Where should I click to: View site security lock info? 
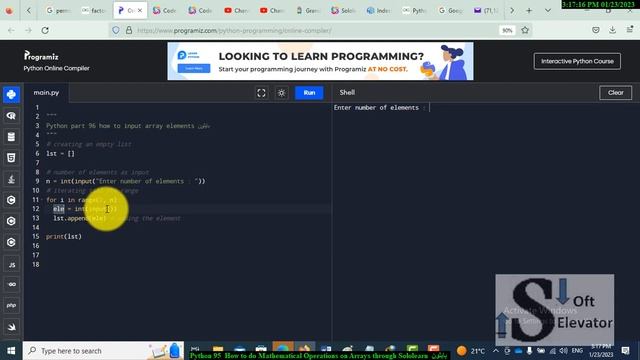129,30
